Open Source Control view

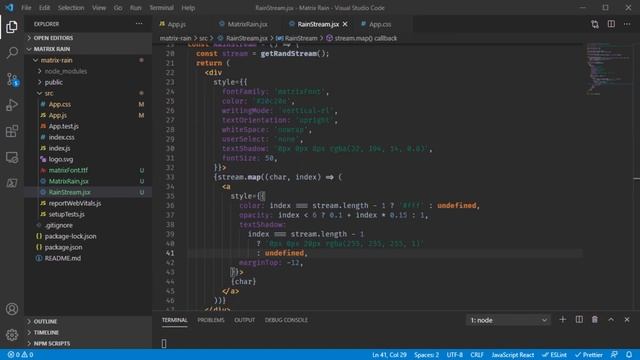12,79
